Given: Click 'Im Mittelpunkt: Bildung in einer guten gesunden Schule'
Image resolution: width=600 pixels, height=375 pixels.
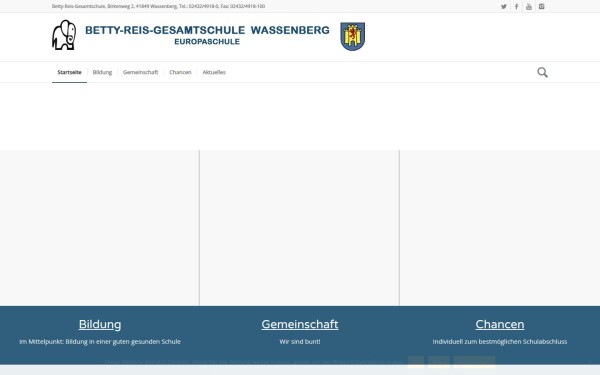Looking at the screenshot, I should [100, 341].
